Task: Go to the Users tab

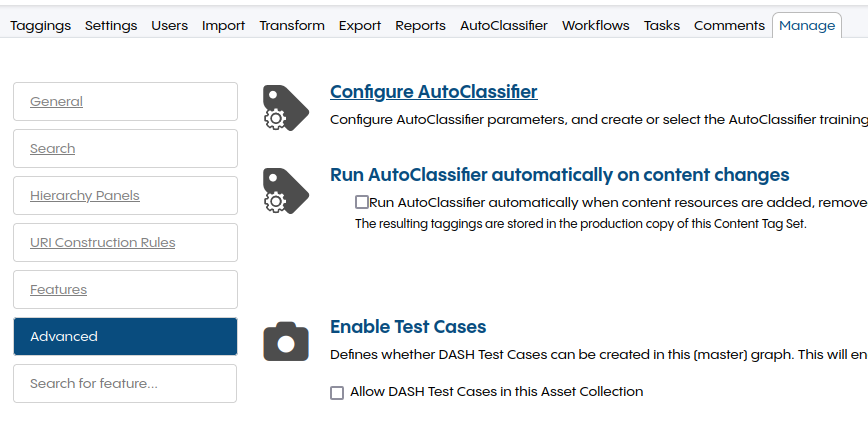Action: click(x=169, y=25)
